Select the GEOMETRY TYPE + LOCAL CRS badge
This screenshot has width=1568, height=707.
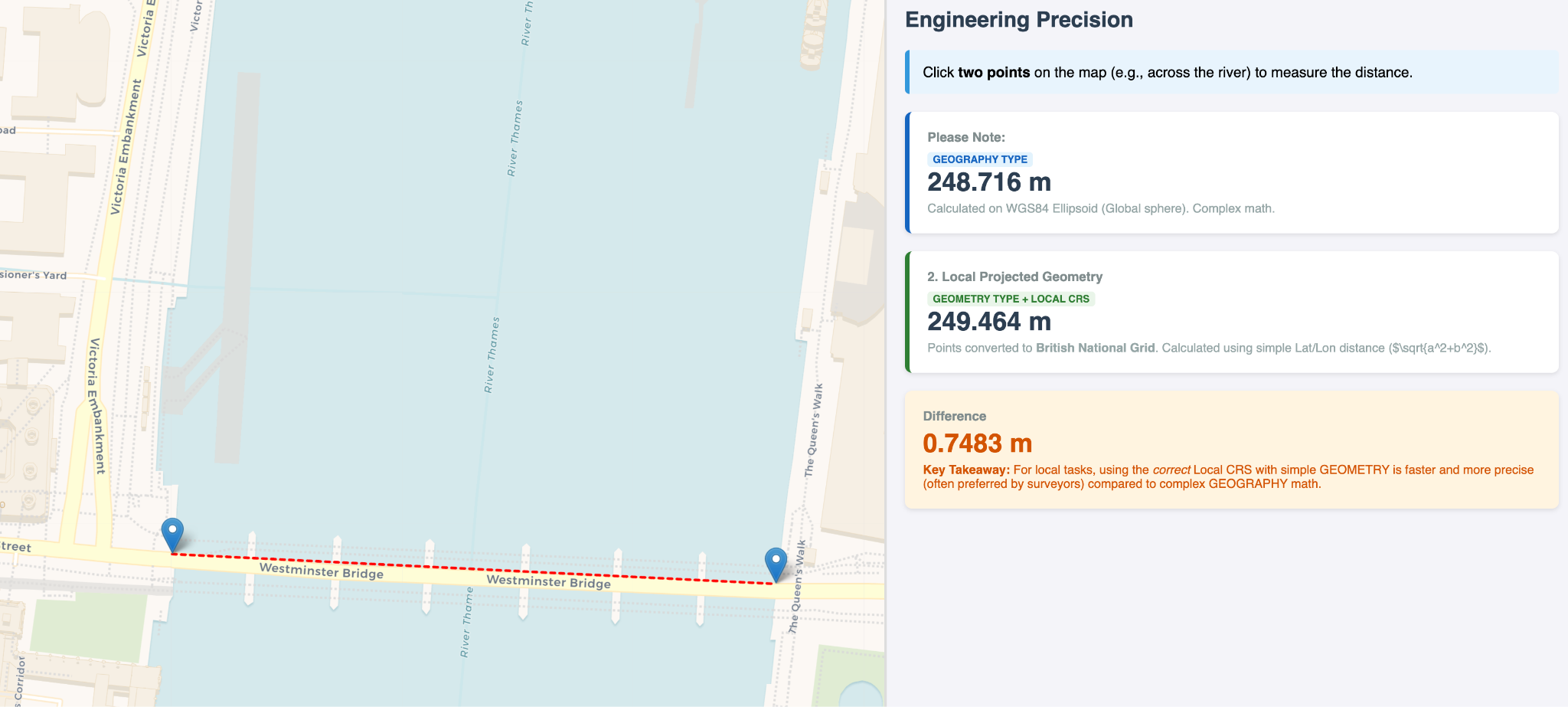[x=1012, y=299]
